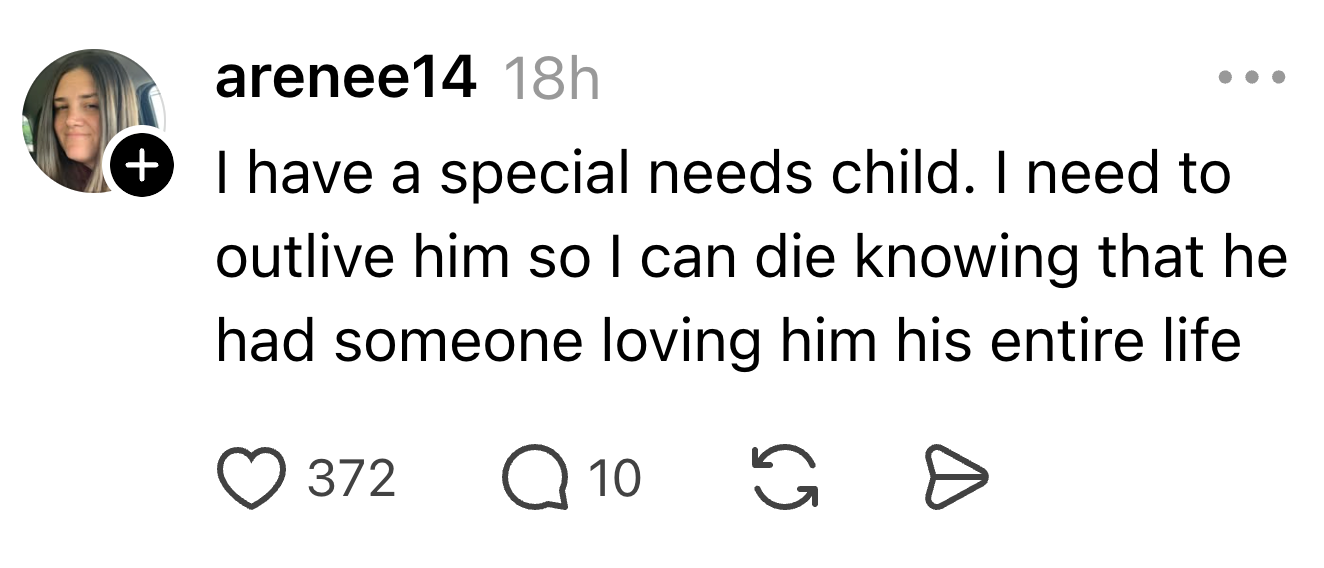Click the post line starting "outlive him so"
The height and width of the screenshot is (568, 1324).
click(750, 258)
